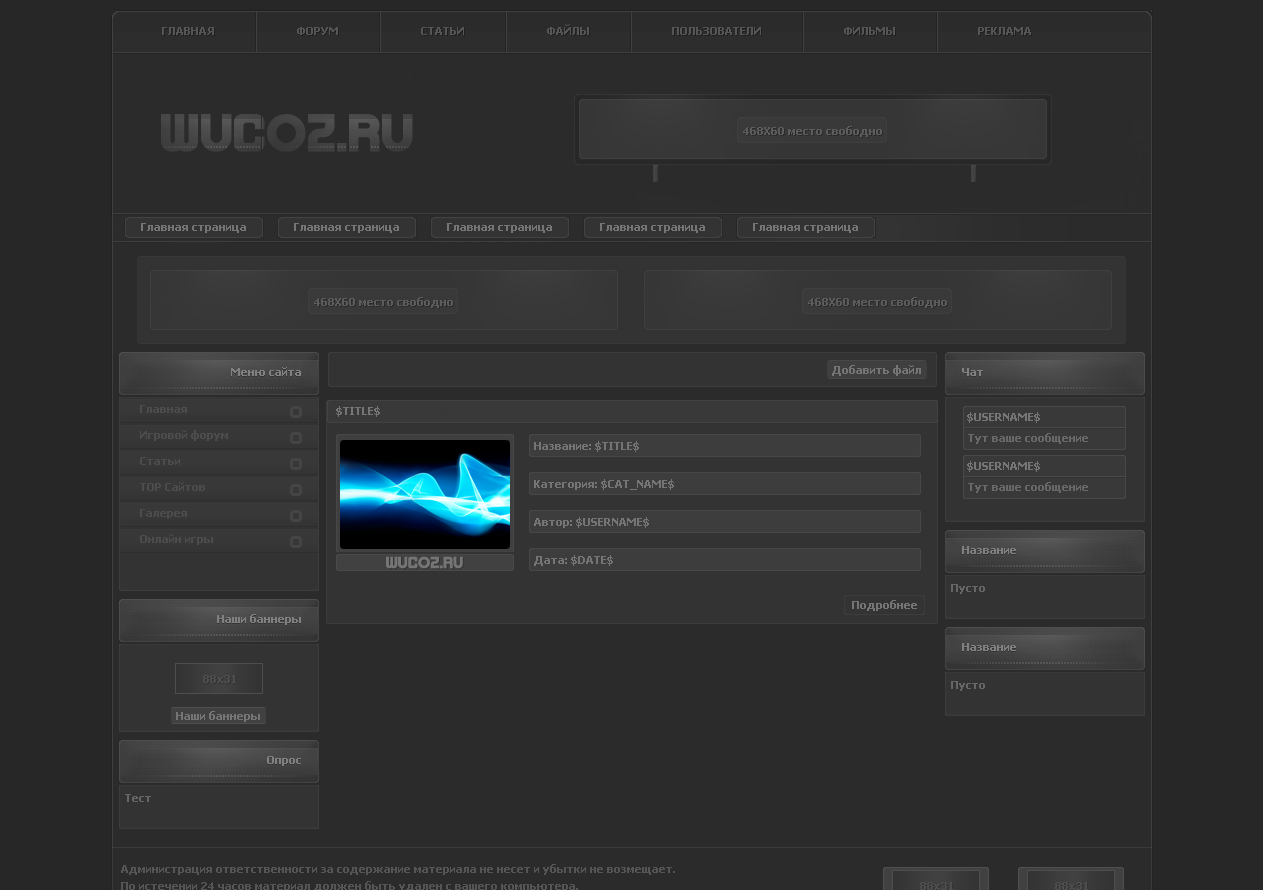This screenshot has width=1263, height=890.
Task: Click the first Главная страница button
Action: click(x=193, y=228)
